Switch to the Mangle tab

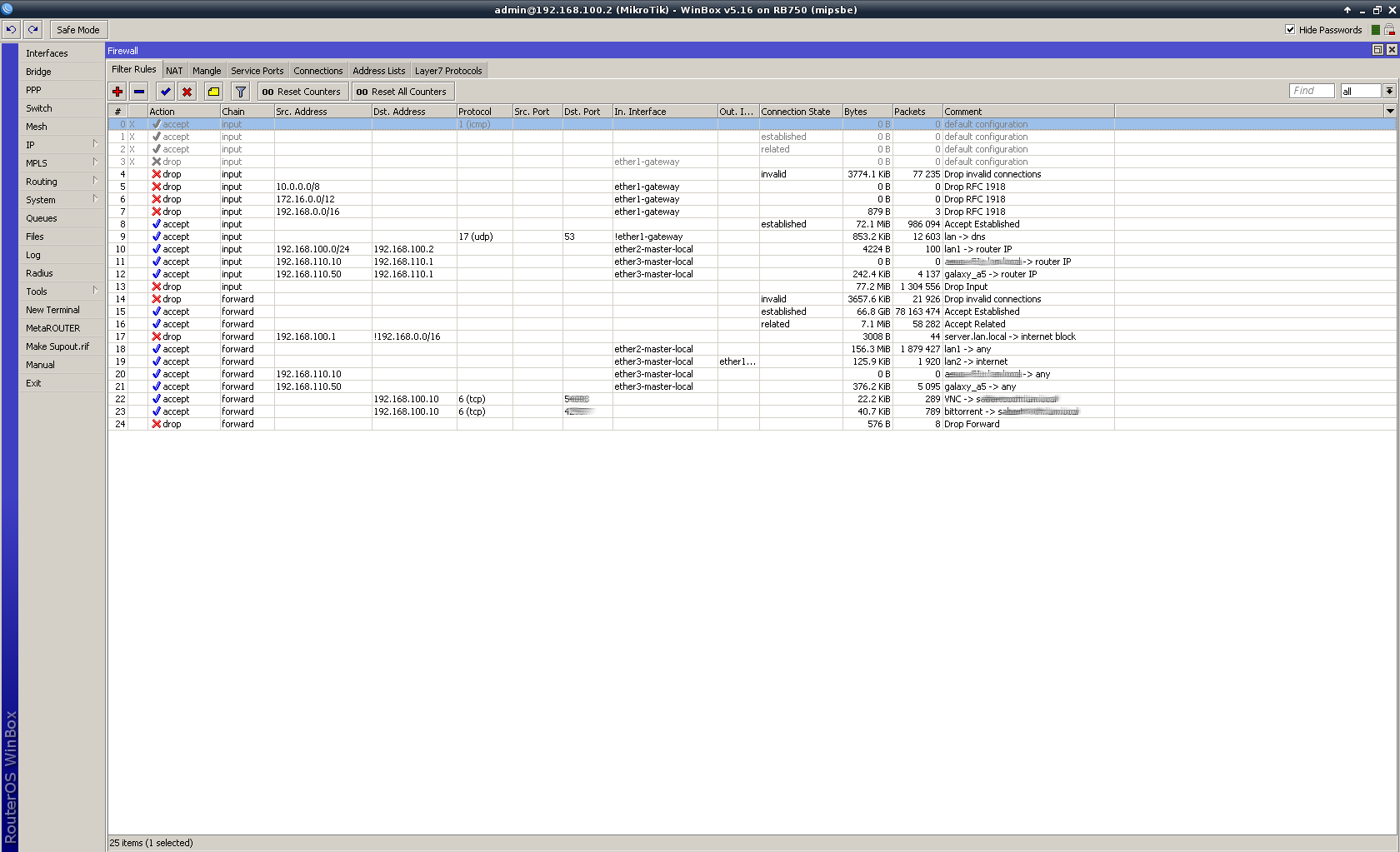tap(207, 71)
